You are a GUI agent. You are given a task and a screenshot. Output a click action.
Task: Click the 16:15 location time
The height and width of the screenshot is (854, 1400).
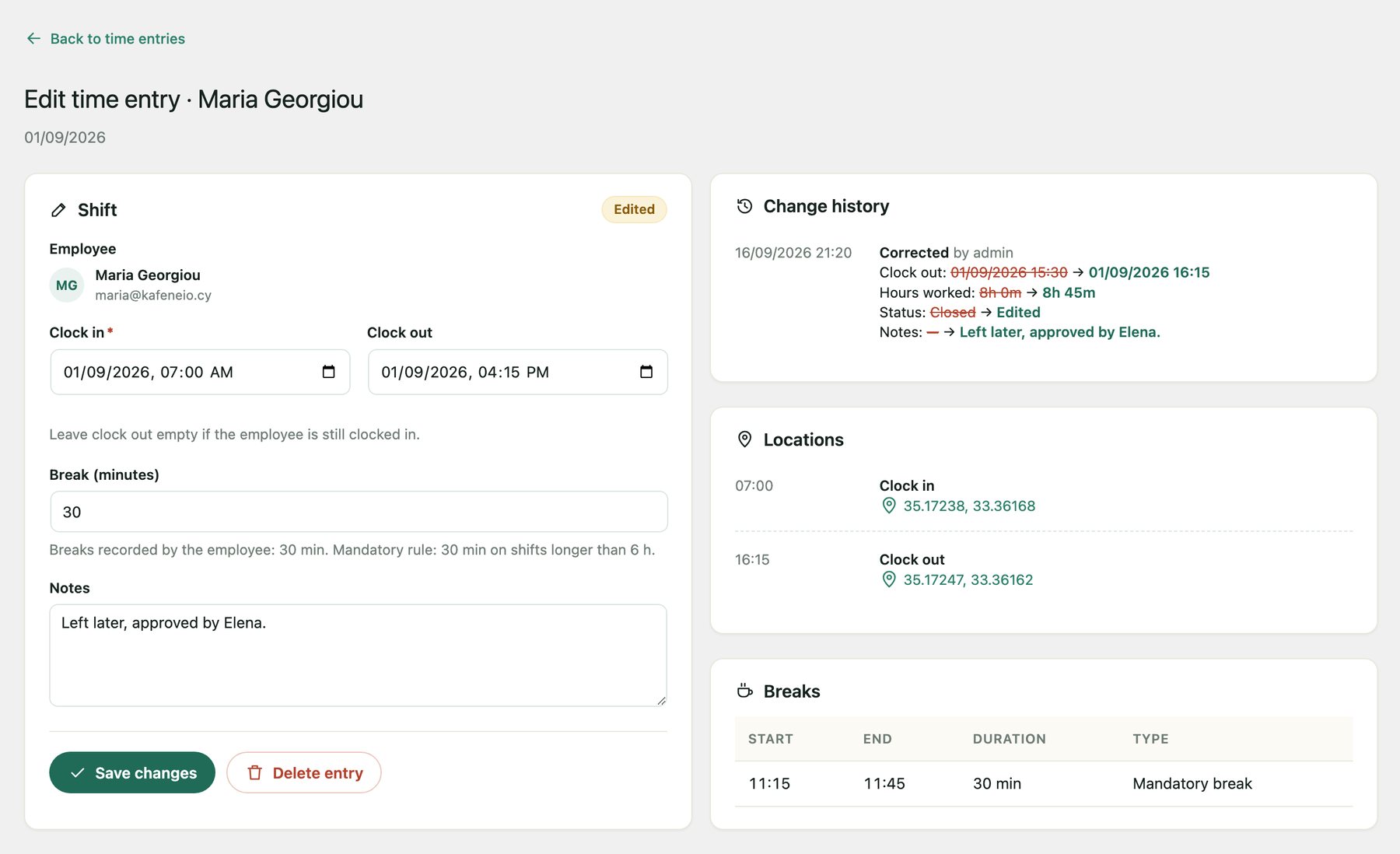pyautogui.click(x=752, y=560)
